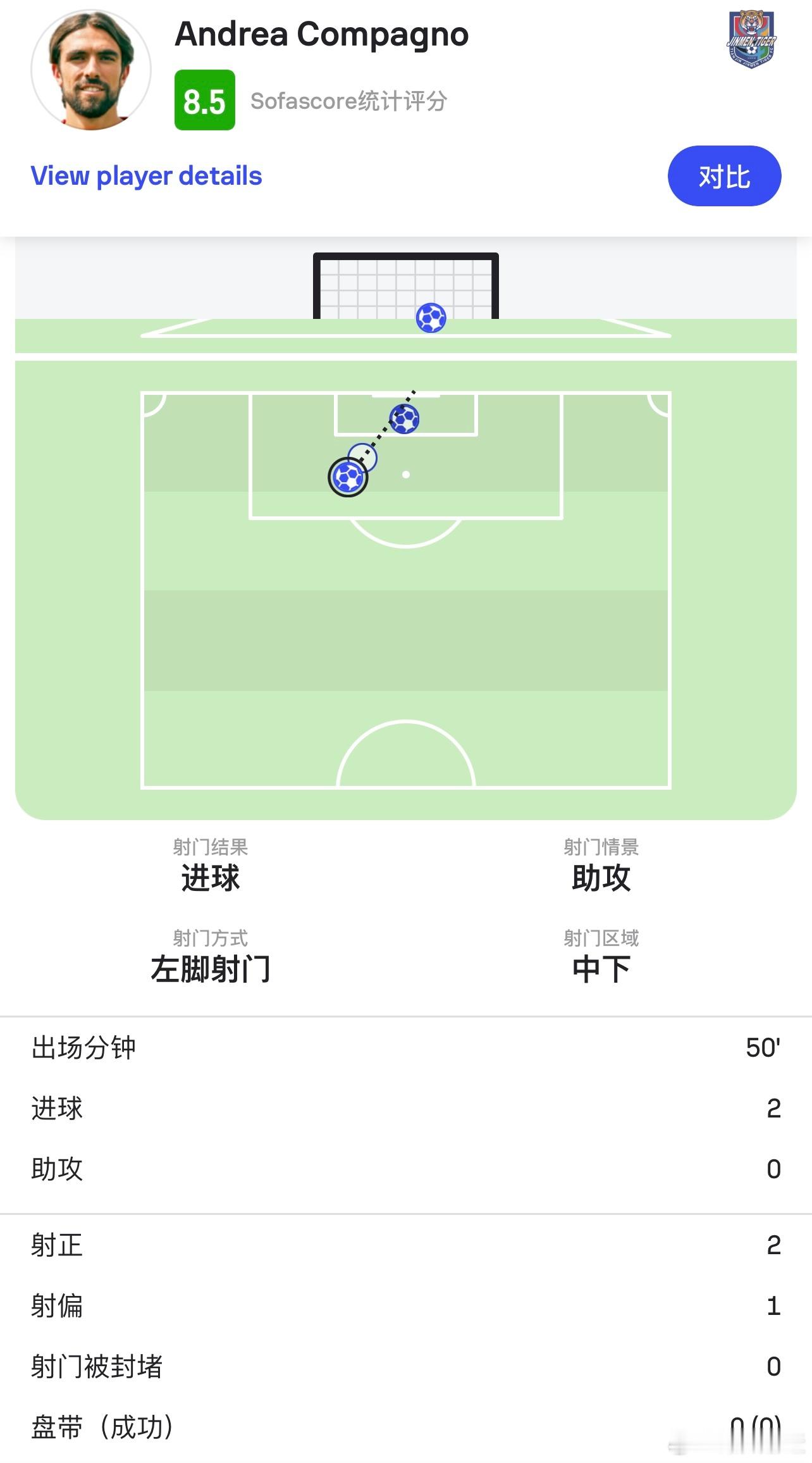
Task: Tap the Tianjin Jinmen Tiger club crest
Action: (x=751, y=39)
